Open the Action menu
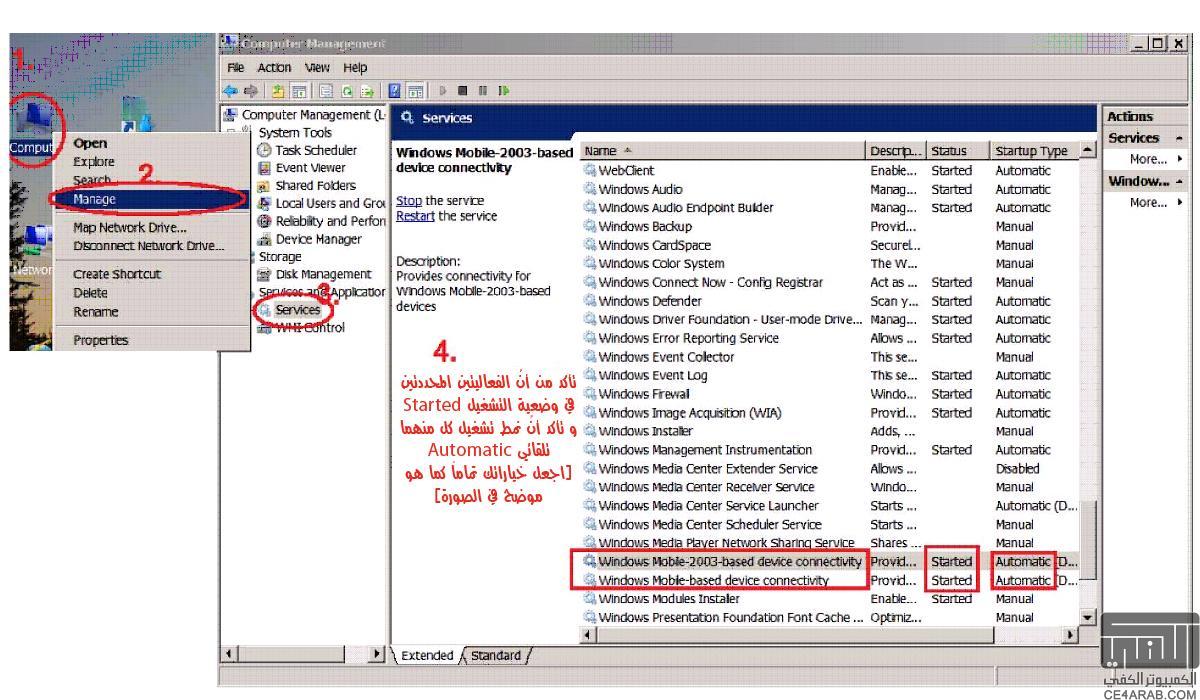 point(273,68)
